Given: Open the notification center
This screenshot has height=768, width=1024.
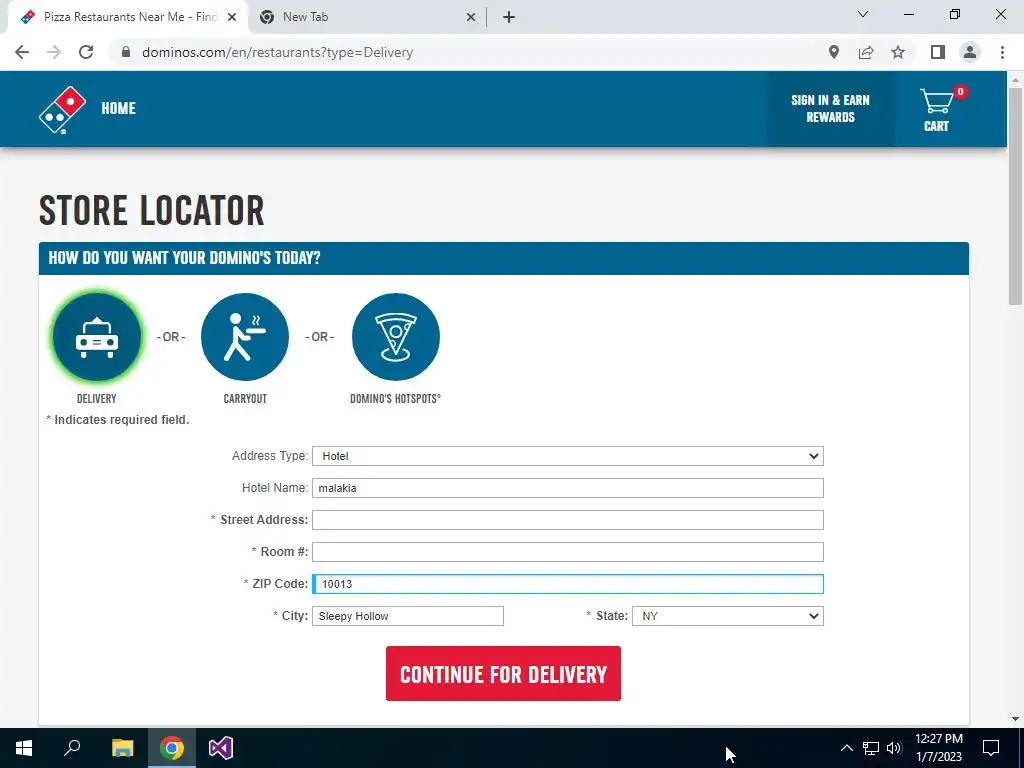Looking at the screenshot, I should coord(991,748).
